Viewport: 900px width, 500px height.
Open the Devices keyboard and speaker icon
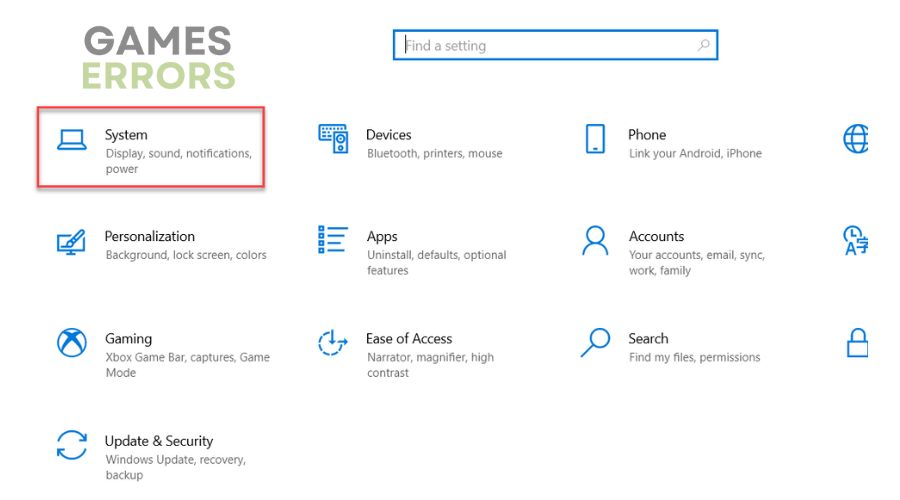tap(333, 138)
